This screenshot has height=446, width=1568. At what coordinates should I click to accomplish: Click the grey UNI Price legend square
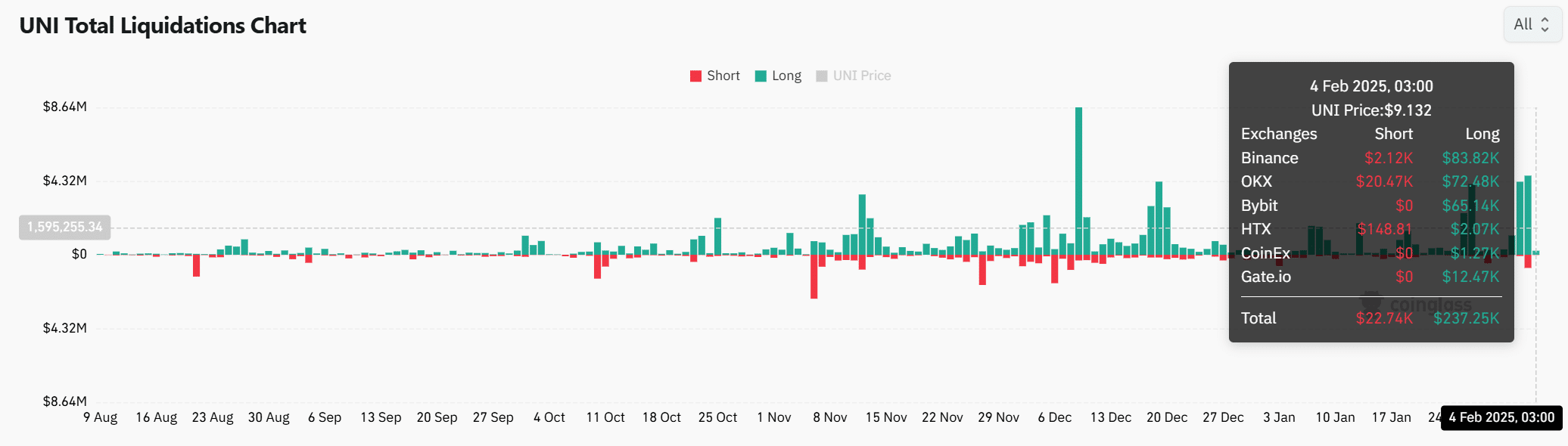822,76
